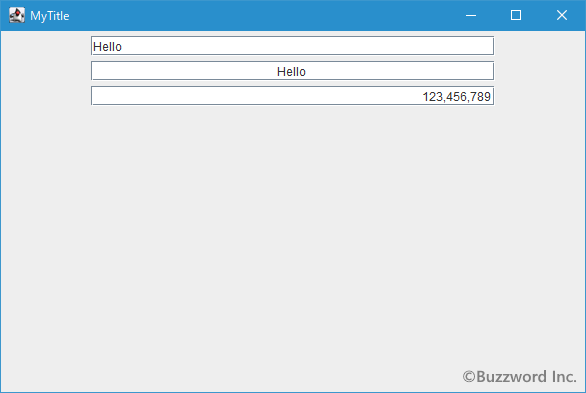This screenshot has width=586, height=393.
Task: Focus the centered Hello text field
Action: pos(292,71)
